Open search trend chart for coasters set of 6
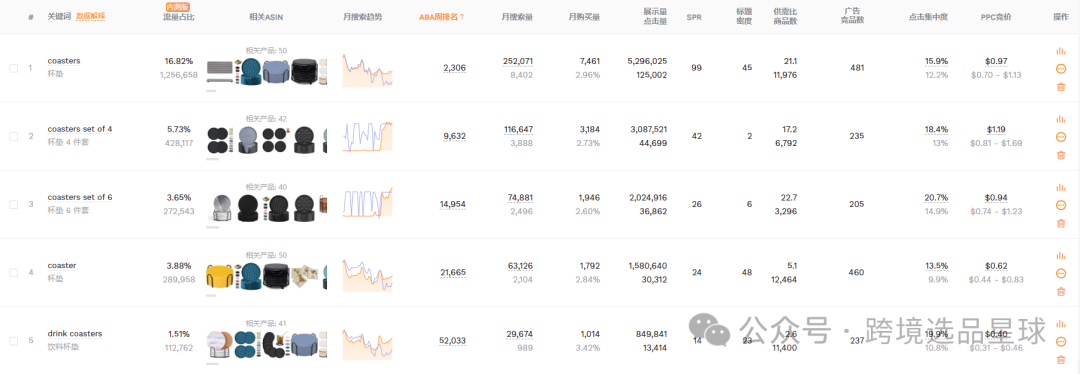The height and width of the screenshot is (374, 1080). click(x=368, y=202)
